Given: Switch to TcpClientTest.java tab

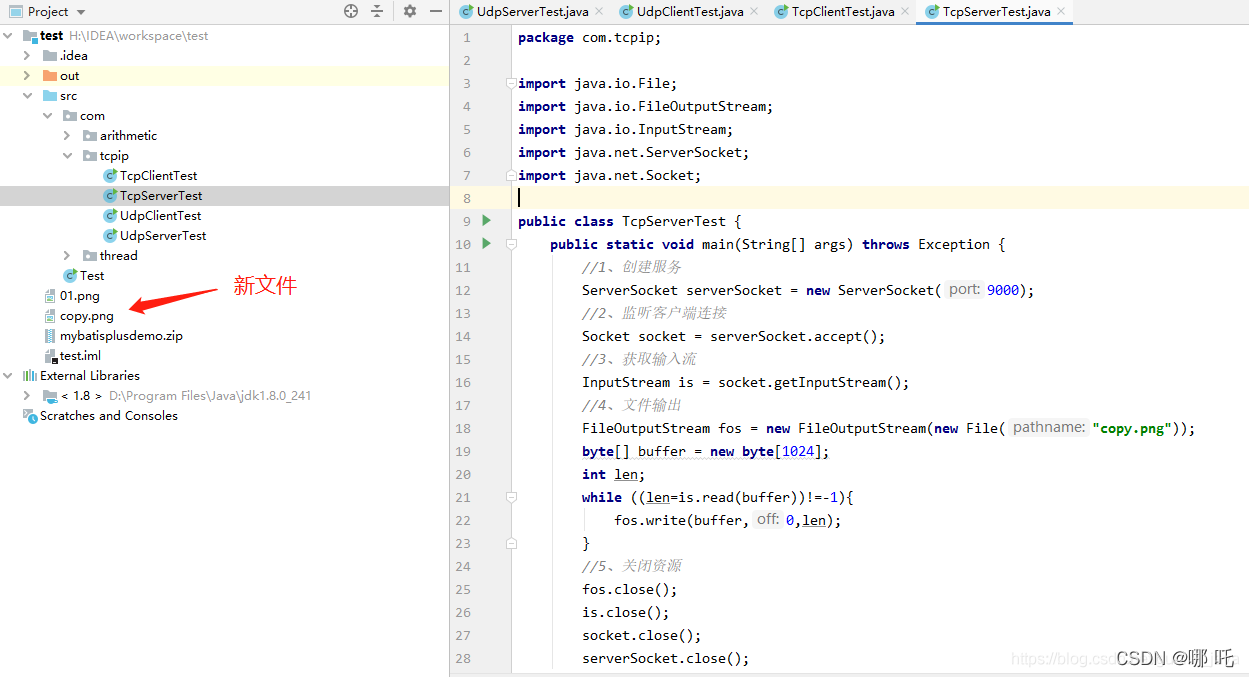Looking at the screenshot, I should (x=842, y=12).
